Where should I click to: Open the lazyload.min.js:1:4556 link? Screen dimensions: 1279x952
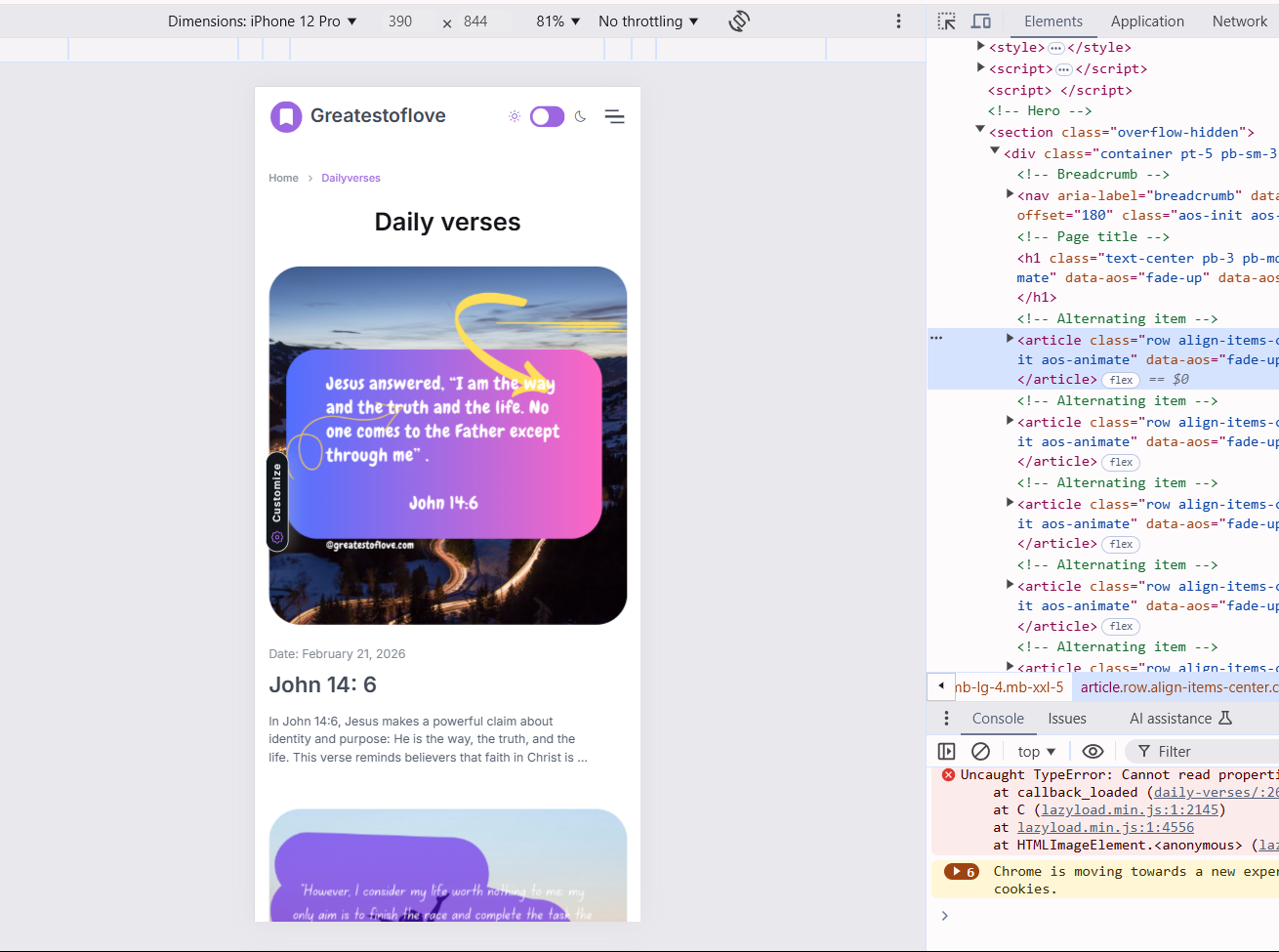pos(1105,828)
